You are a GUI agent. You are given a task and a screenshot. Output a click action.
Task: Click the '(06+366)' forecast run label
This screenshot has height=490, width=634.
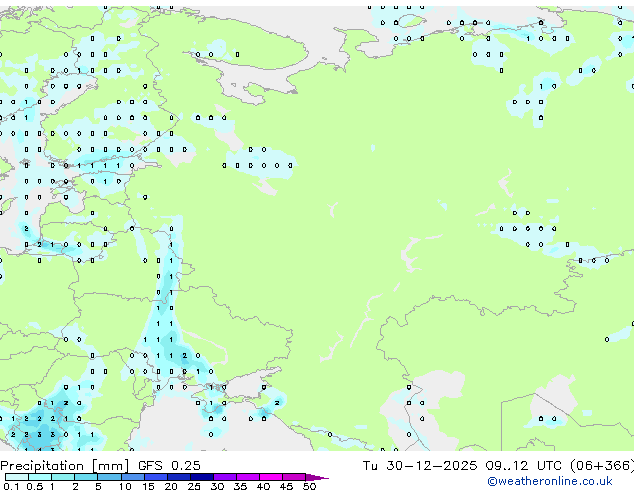pyautogui.click(x=602, y=466)
